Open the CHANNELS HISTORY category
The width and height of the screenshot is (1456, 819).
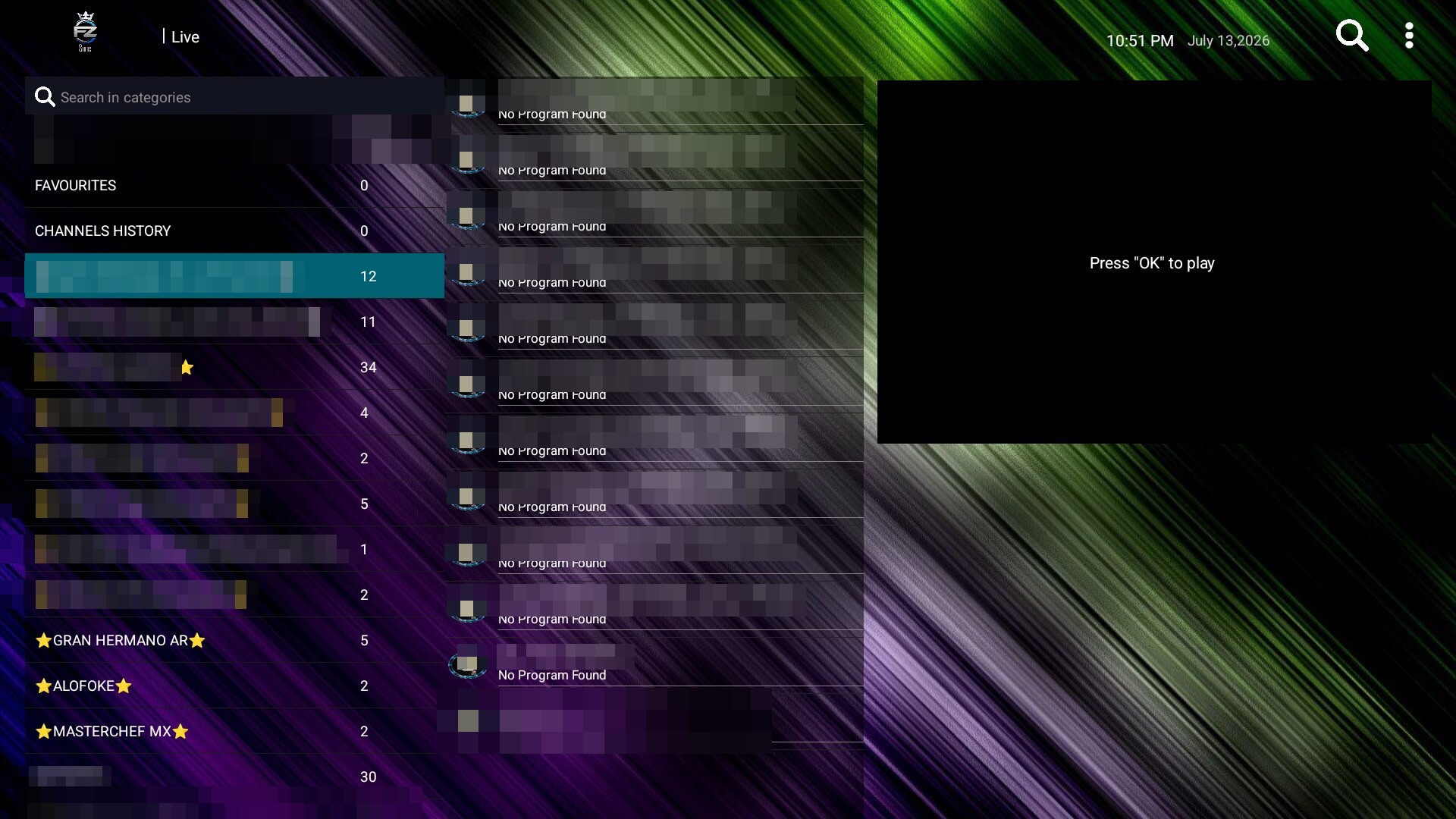click(234, 231)
